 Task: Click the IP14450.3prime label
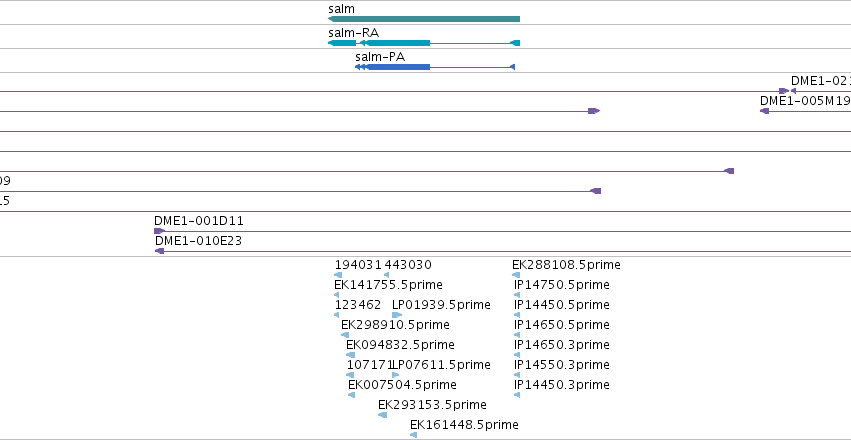click(x=562, y=385)
